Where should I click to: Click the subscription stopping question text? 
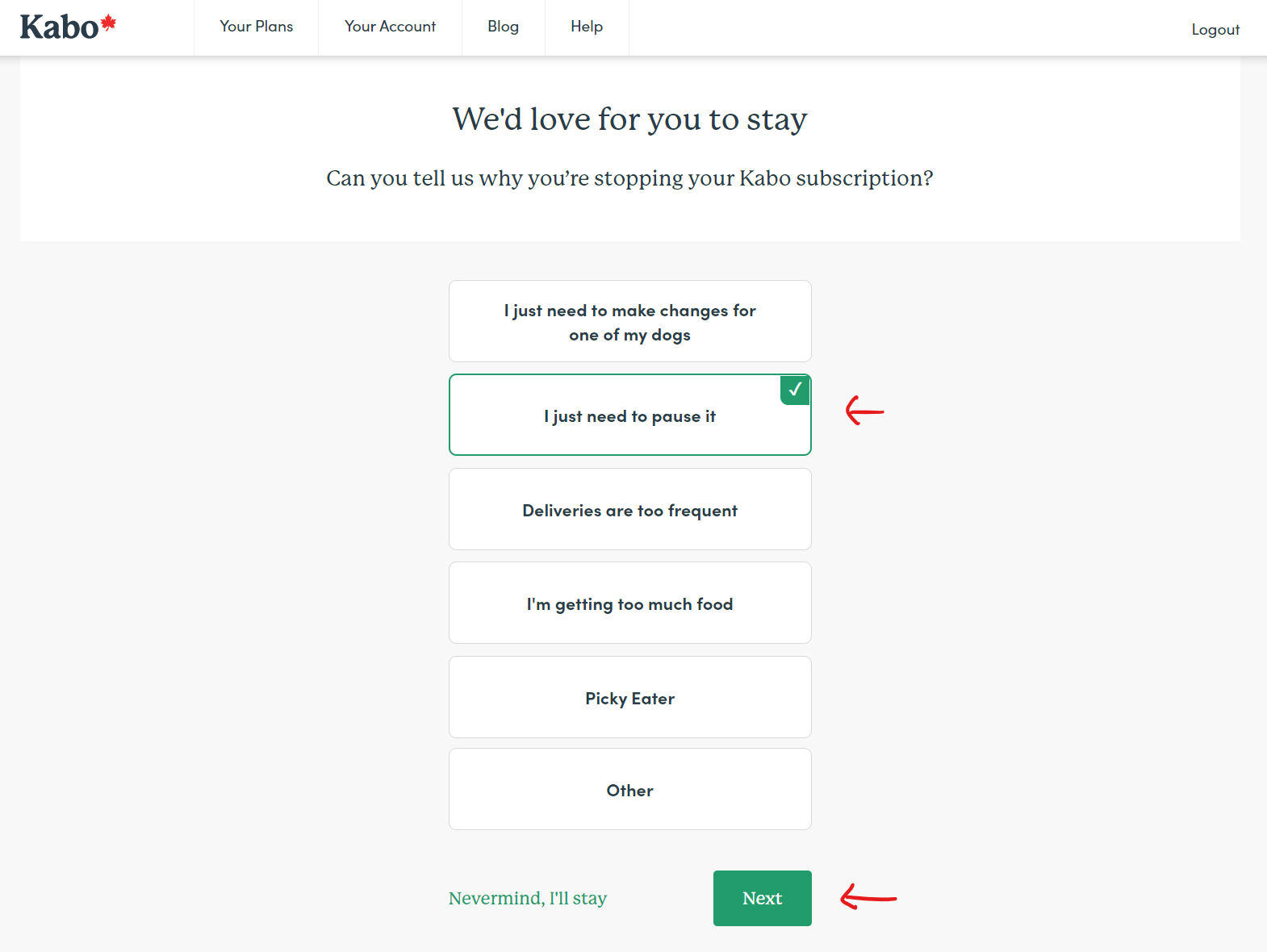pos(629,178)
